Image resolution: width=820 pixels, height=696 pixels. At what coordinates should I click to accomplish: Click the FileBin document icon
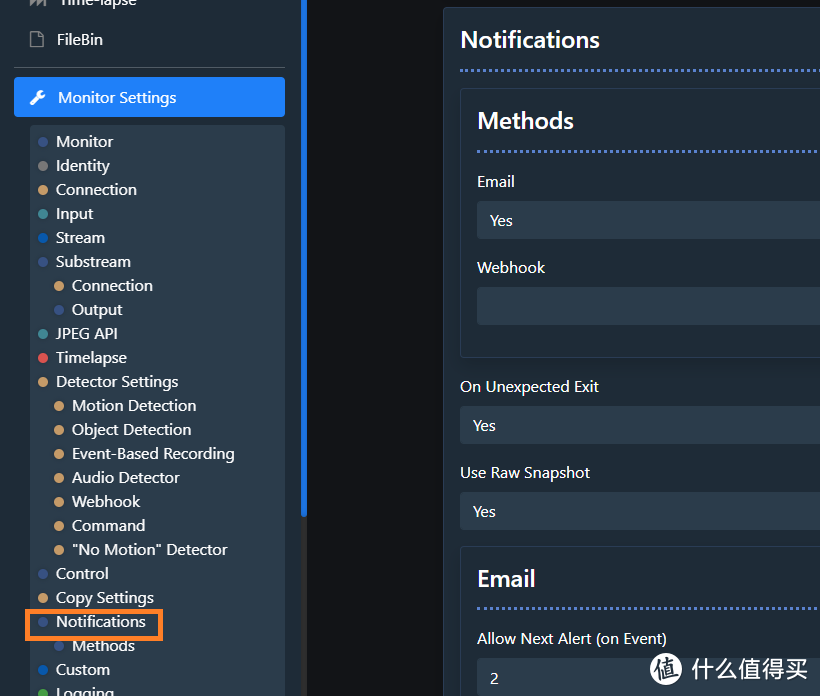coord(37,40)
